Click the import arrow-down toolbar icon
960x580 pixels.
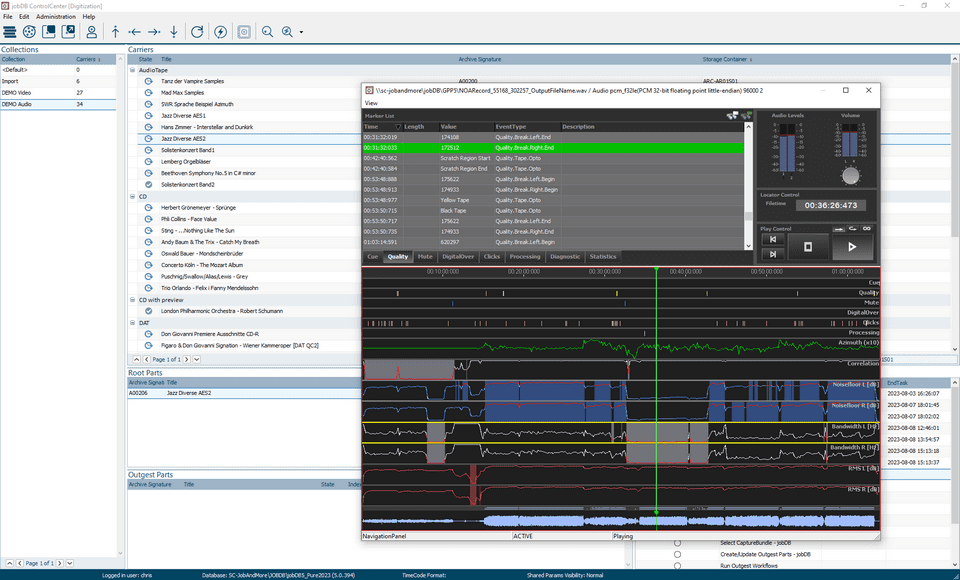point(173,31)
